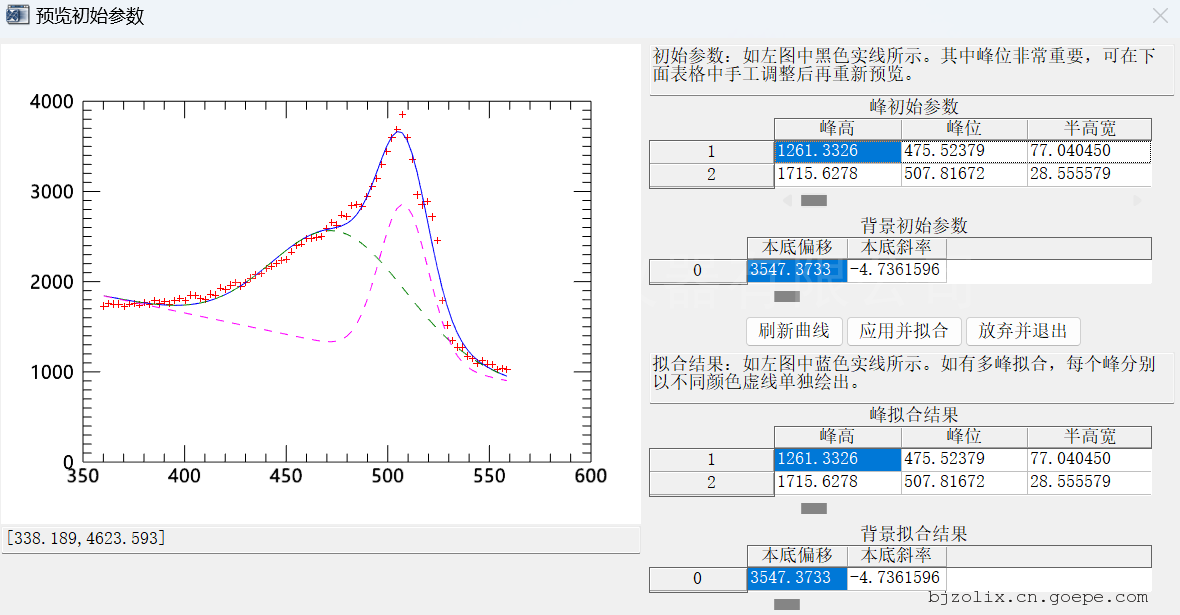1180x615 pixels.
Task: Select row header 1 in 峰初始参数 table
Action: 711,152
